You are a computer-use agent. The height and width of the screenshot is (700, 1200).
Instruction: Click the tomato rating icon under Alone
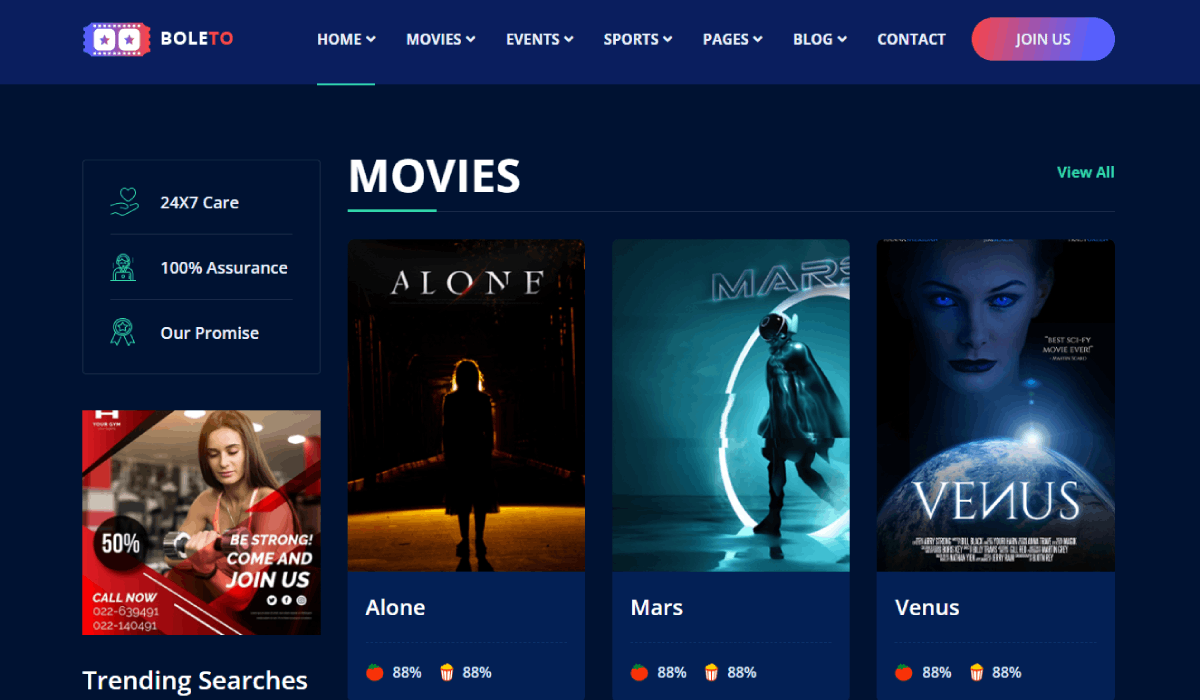(375, 672)
